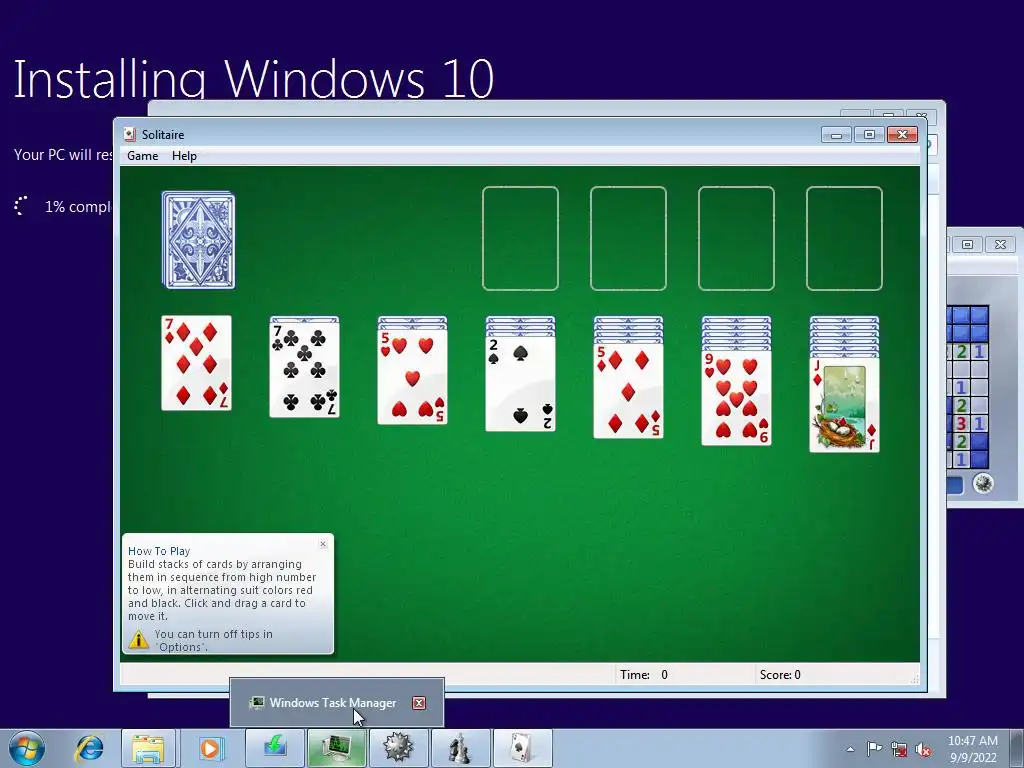Image resolution: width=1024 pixels, height=768 pixels.
Task: Dismiss the How To Play tip
Action: [x=323, y=544]
